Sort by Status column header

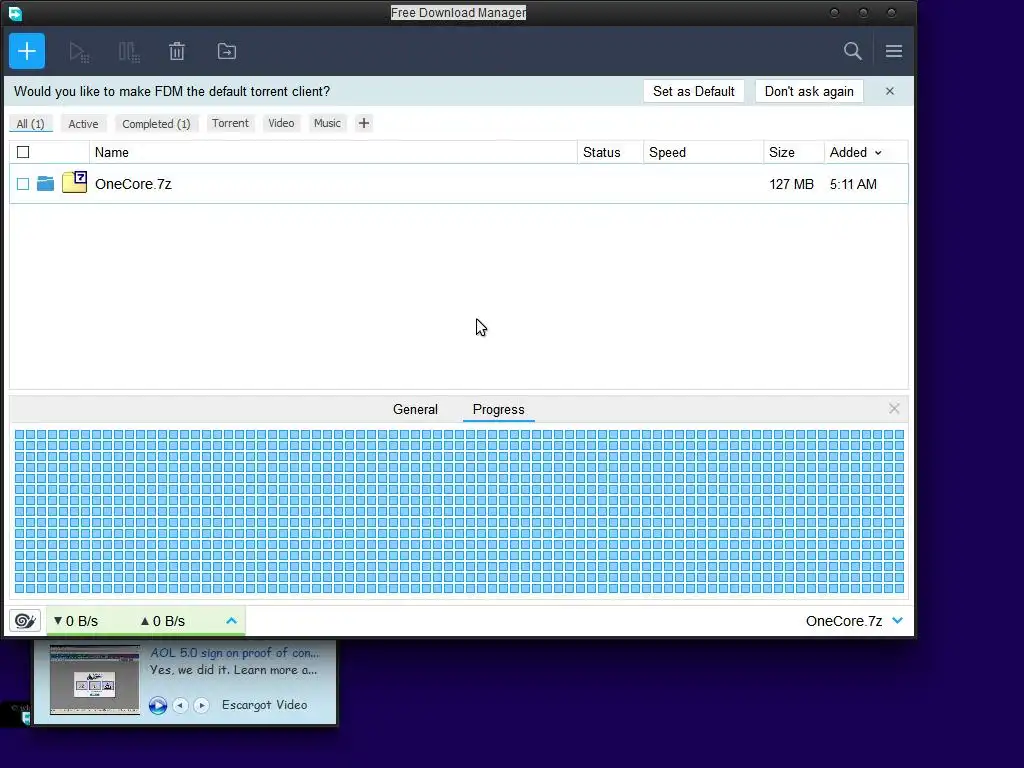coord(610,152)
